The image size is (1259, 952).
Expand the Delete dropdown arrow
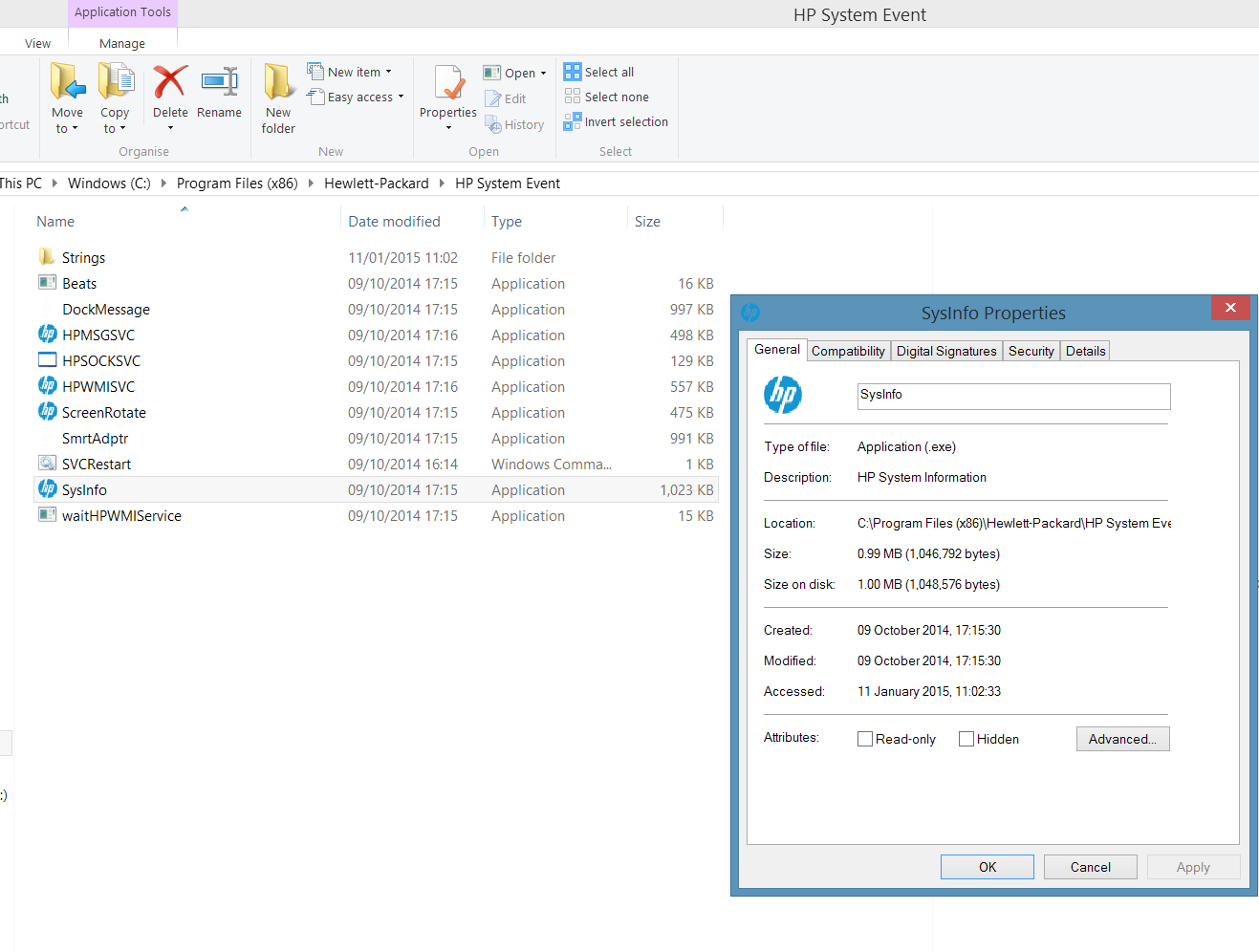coord(170,128)
